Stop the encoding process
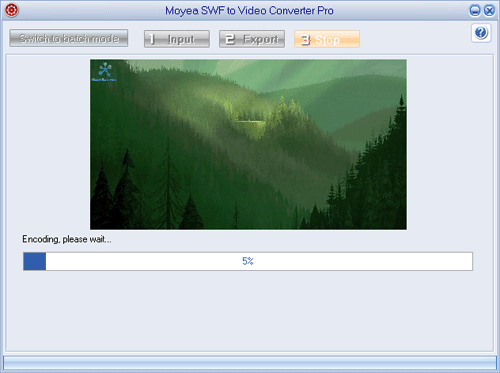500x373 pixels. 327,39
